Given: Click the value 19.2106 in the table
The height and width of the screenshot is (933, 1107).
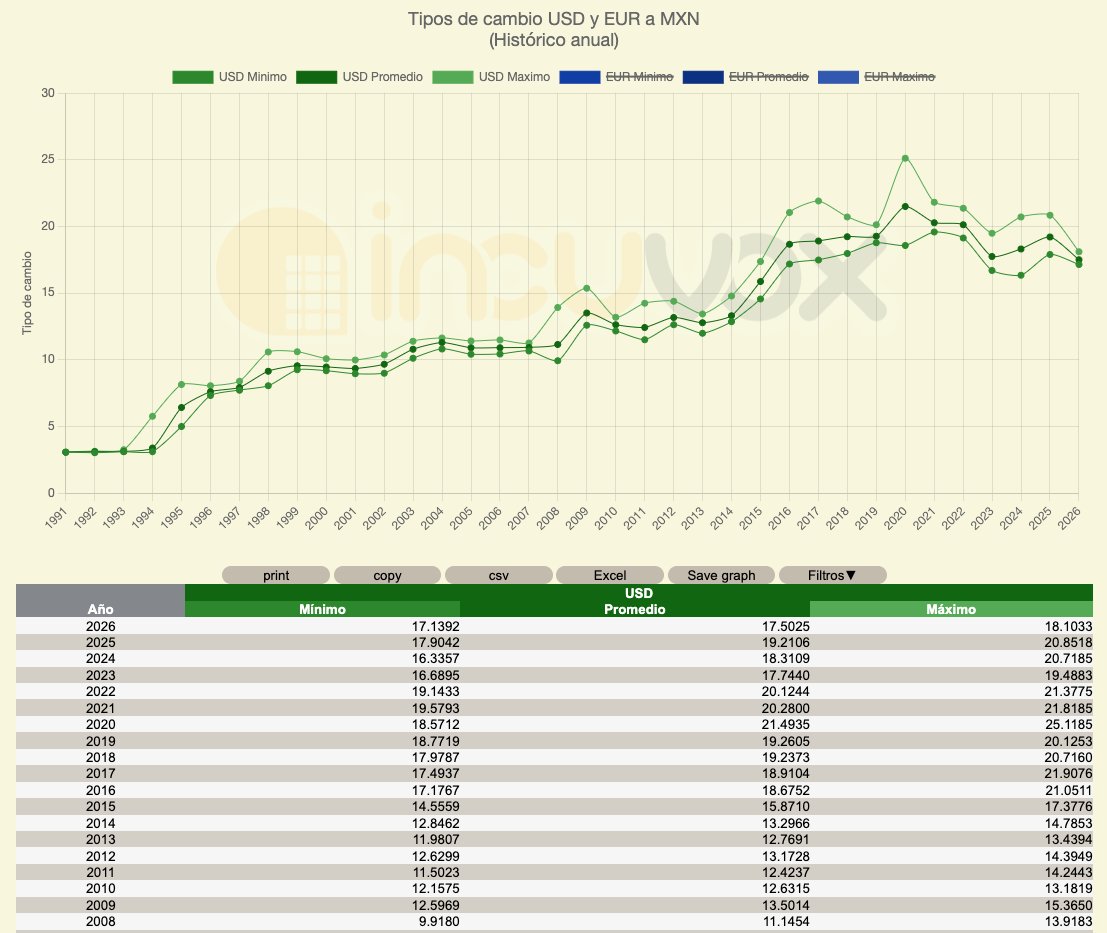Looking at the screenshot, I should tap(786, 642).
